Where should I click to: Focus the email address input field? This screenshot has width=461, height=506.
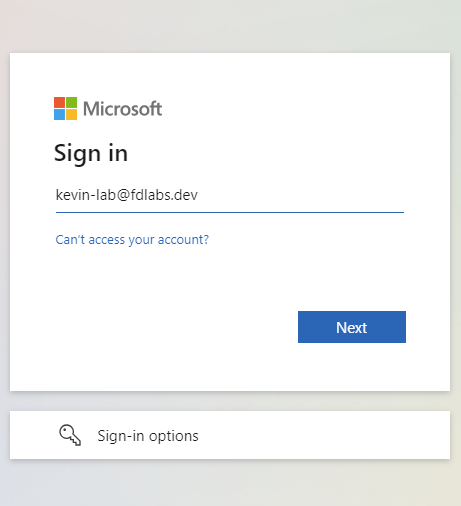point(230,196)
